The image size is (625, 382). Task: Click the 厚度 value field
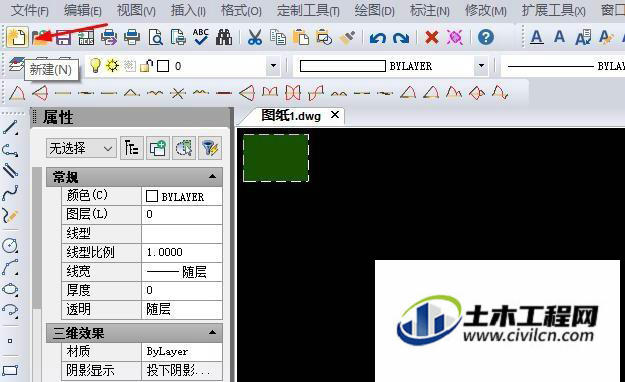point(182,290)
